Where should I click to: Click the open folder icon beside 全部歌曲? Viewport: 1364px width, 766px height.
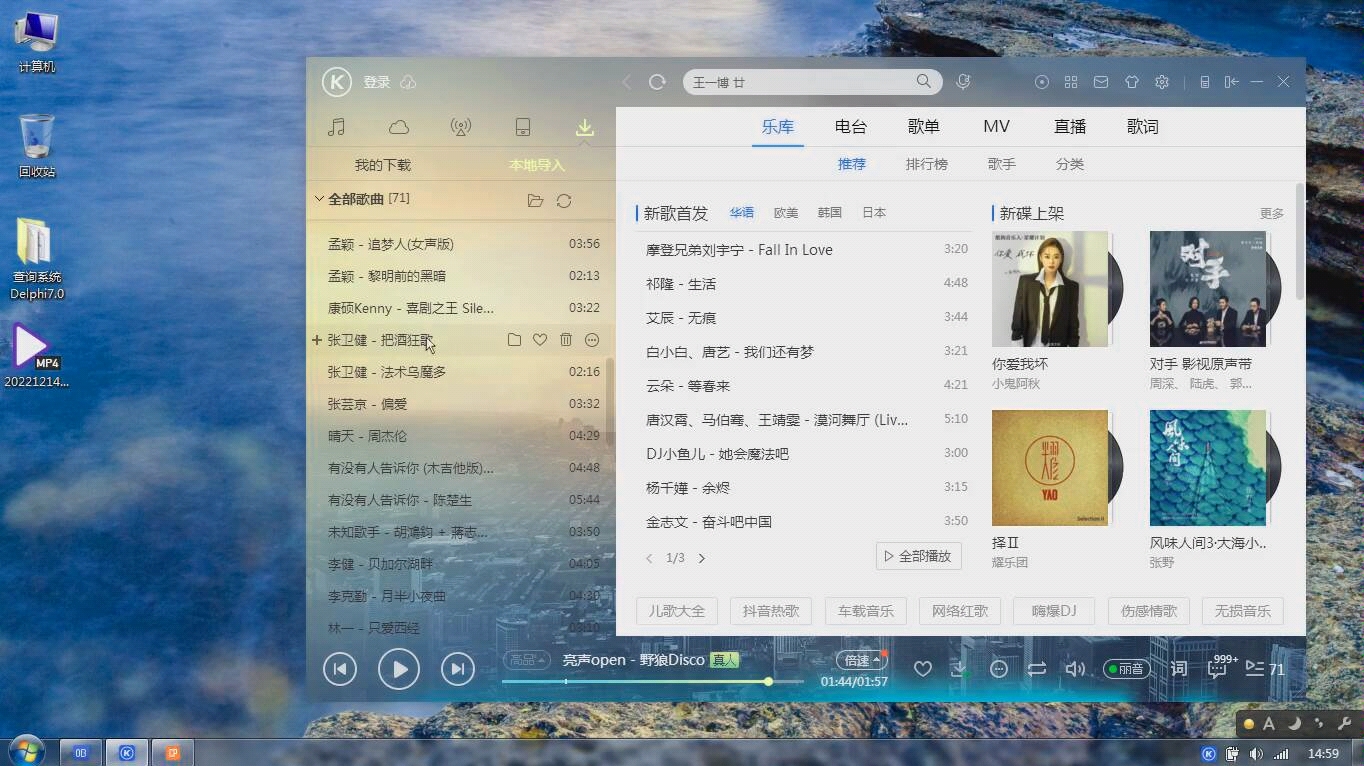click(536, 200)
